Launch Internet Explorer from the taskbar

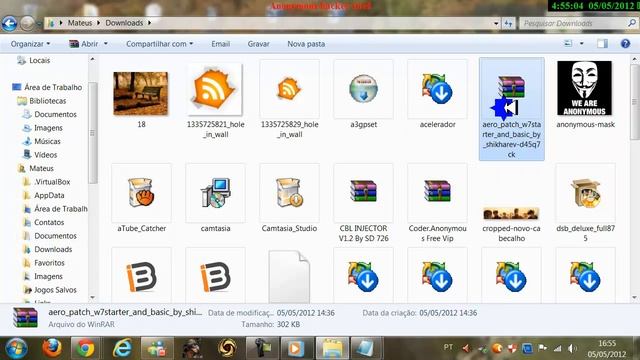122,348
